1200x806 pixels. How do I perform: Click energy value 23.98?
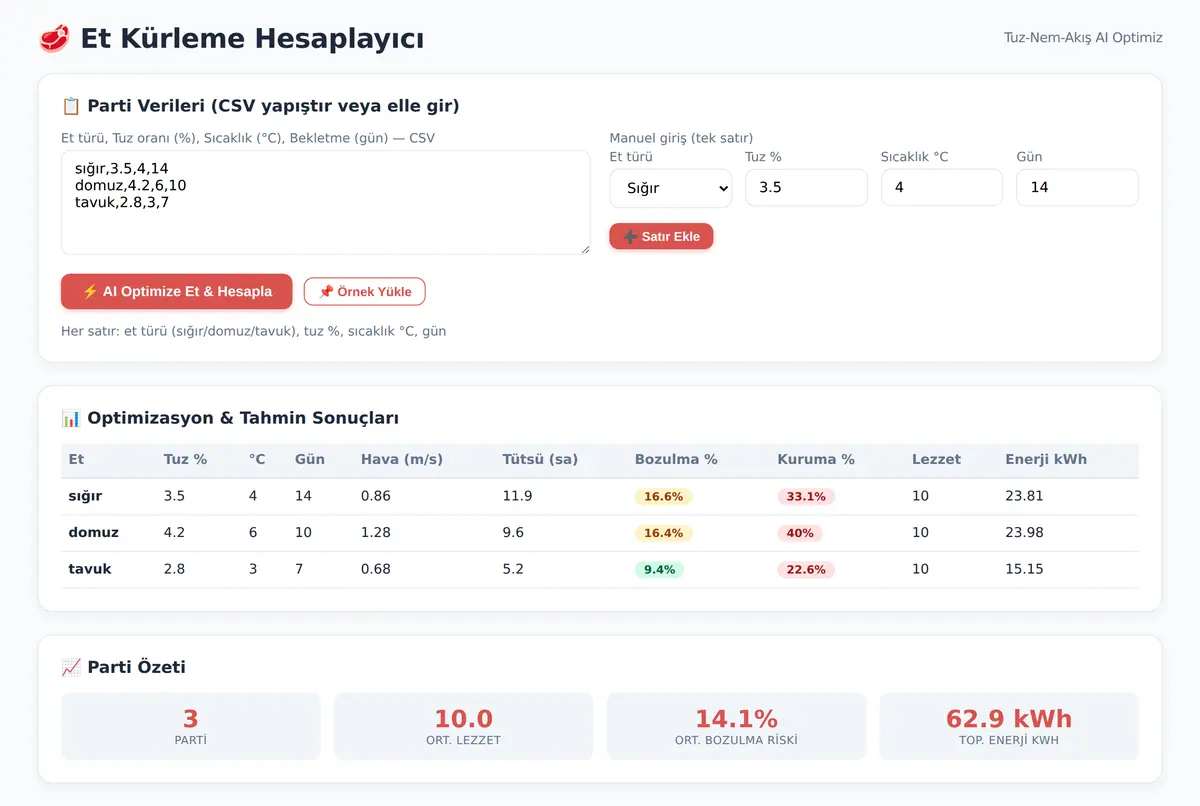1024,533
